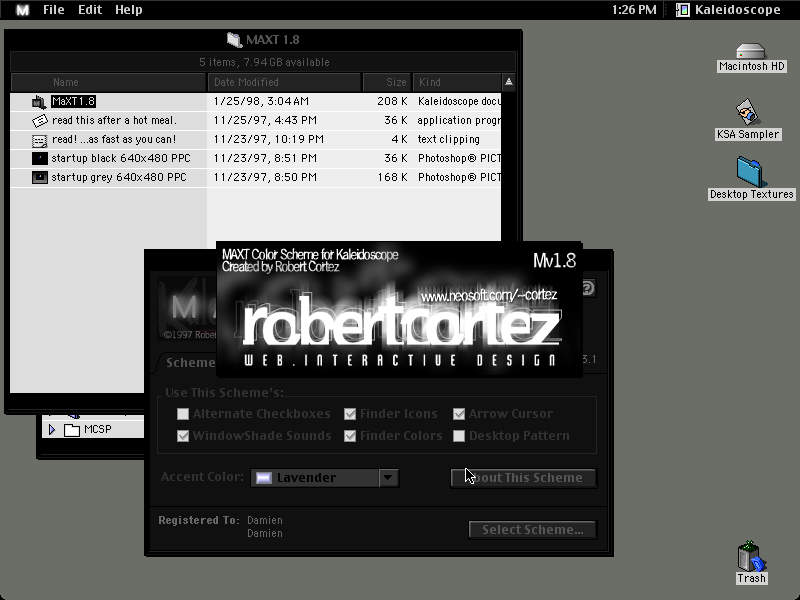Toggle the WindowShade Sounds checkbox
Screen dimensions: 800x600
[183, 436]
